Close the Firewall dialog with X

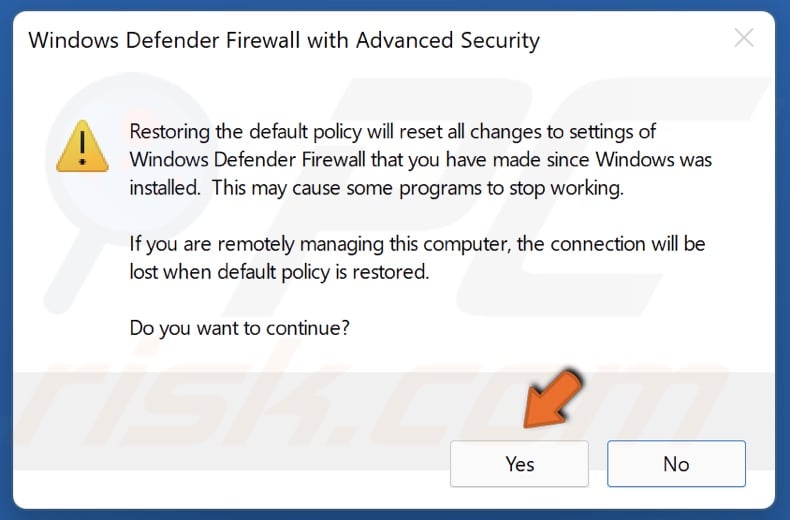click(x=744, y=40)
